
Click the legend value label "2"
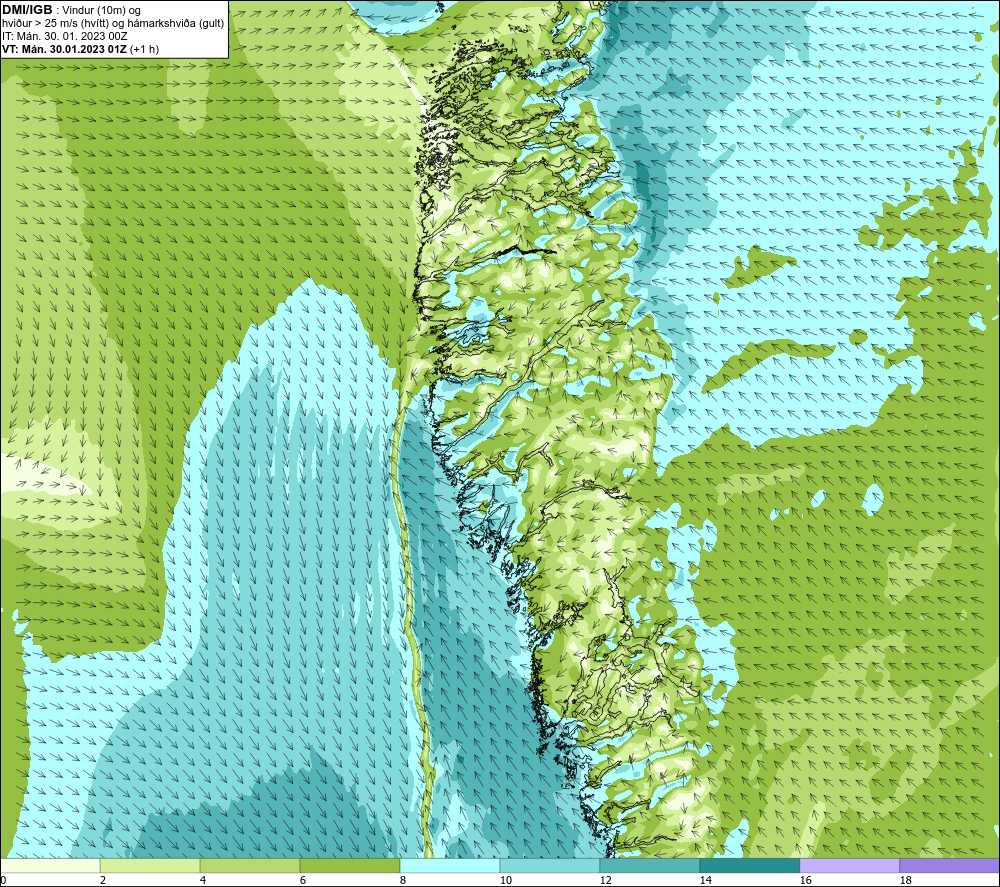[103, 880]
